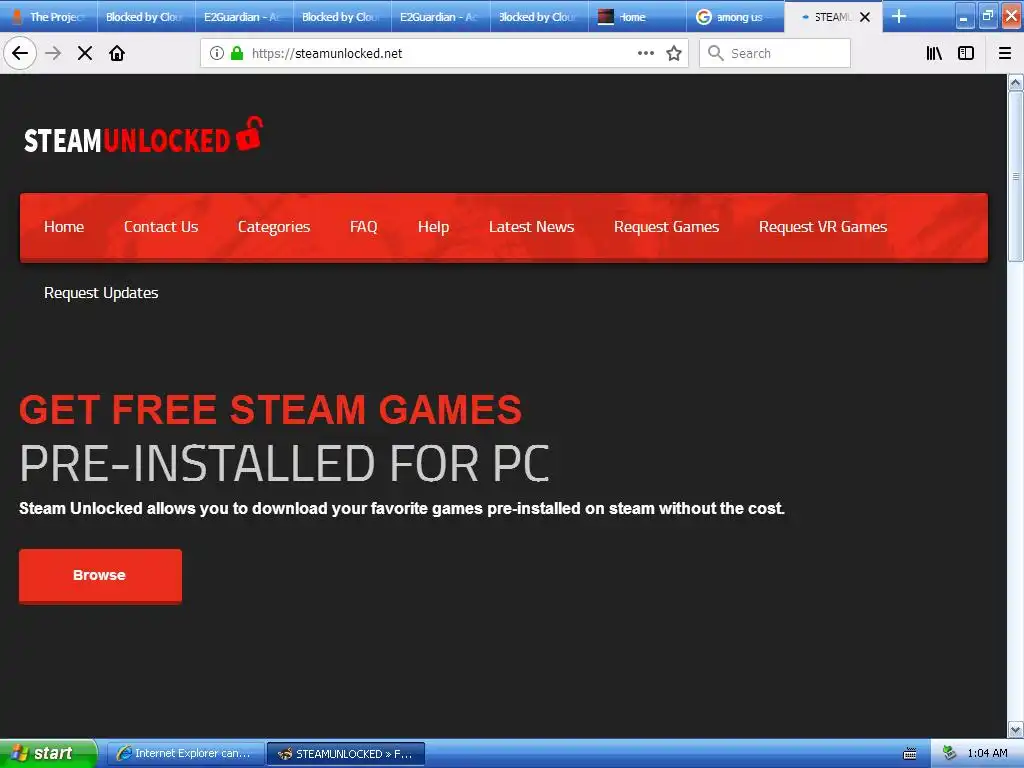Stop loading the page with X button

[x=85, y=53]
